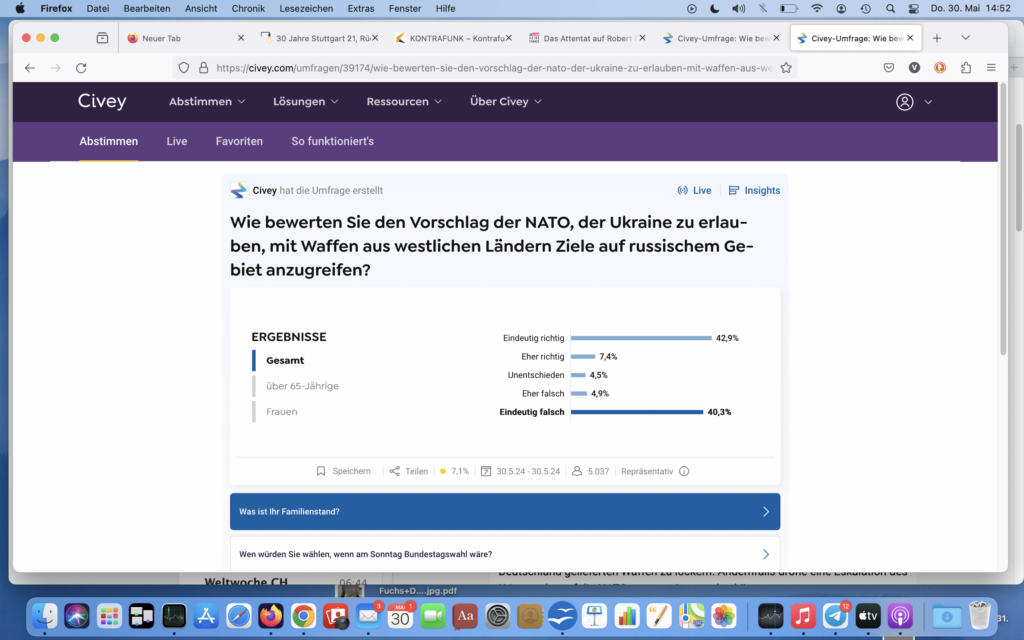Open the Firefox extensions puzzle icon
Screen dimensions: 1024x640
(965, 68)
